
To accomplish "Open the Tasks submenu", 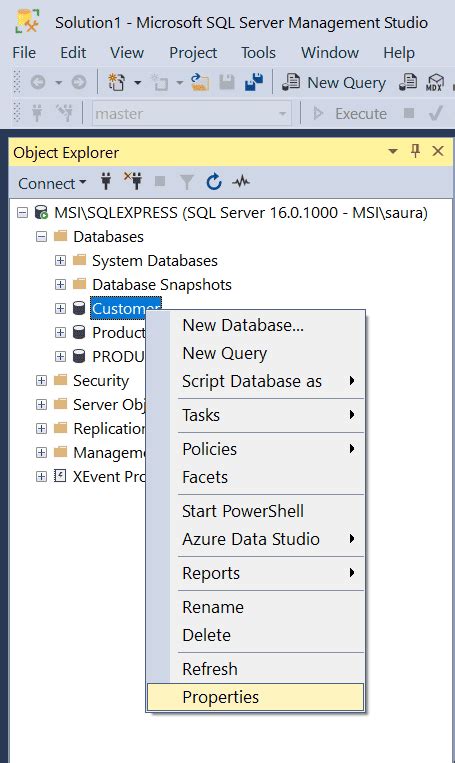I will (255, 415).
